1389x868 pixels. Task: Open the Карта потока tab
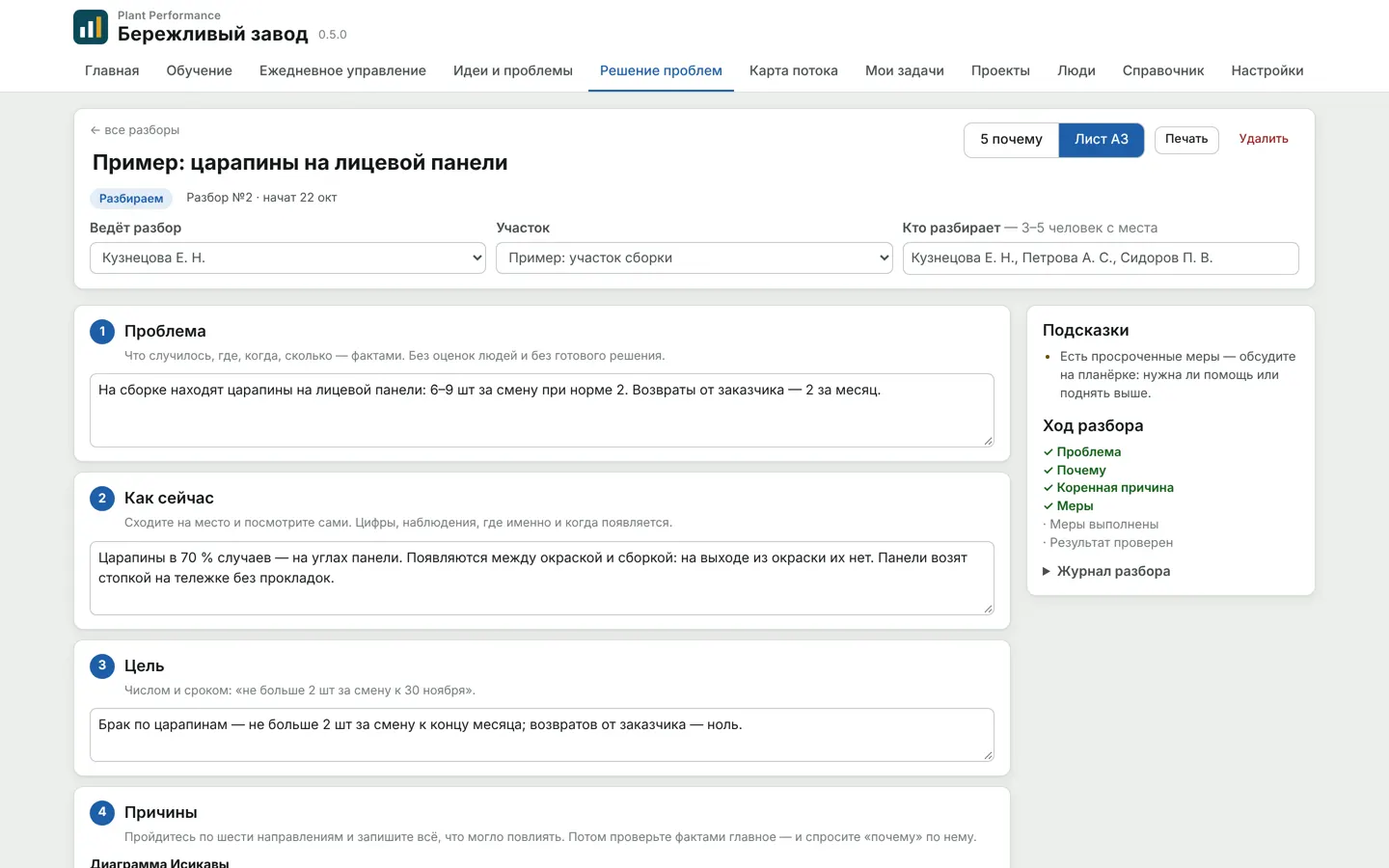[794, 70]
